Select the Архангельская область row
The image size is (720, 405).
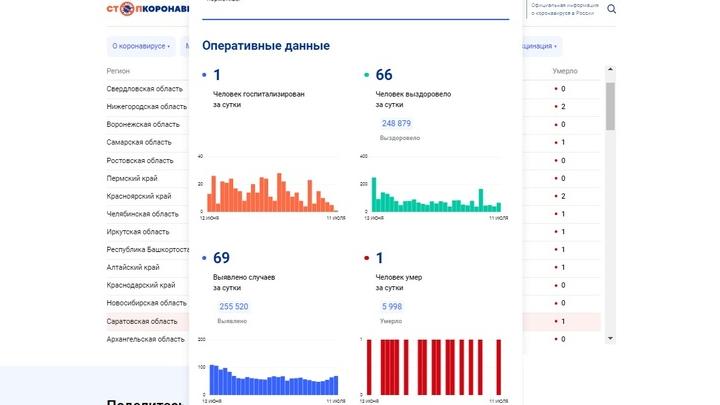point(146,339)
